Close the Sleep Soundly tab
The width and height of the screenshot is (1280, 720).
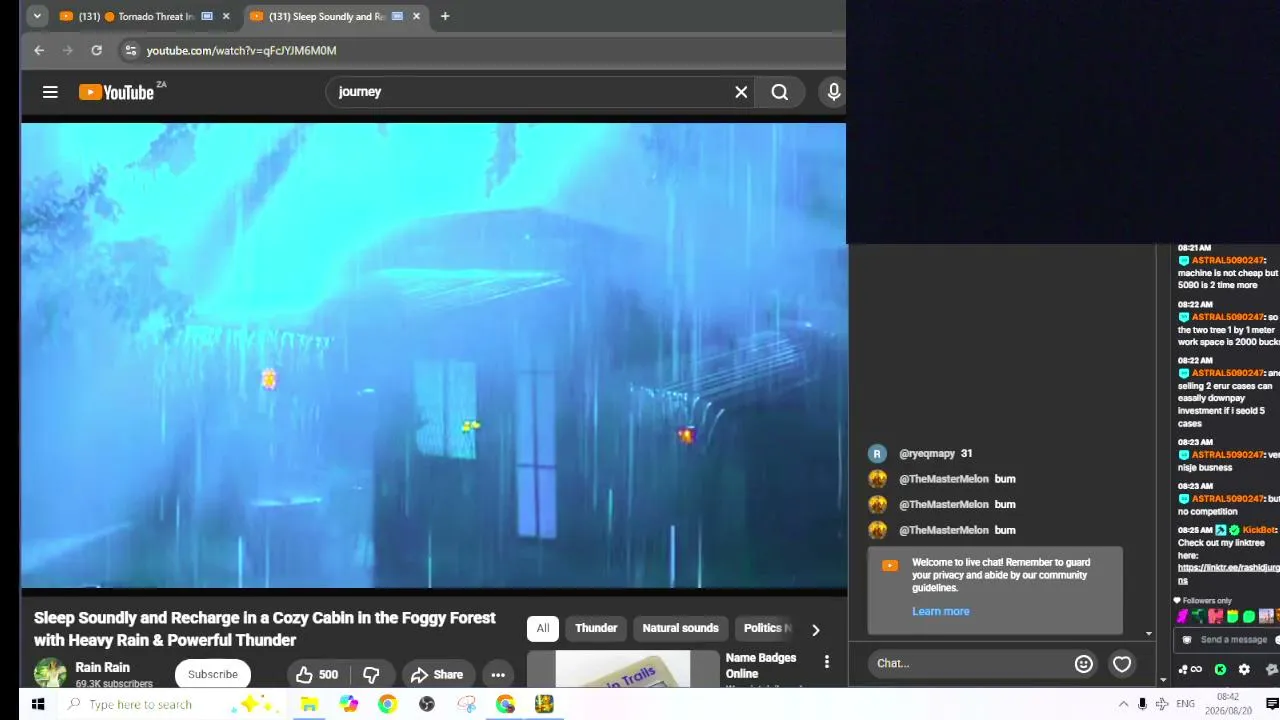coord(416,16)
